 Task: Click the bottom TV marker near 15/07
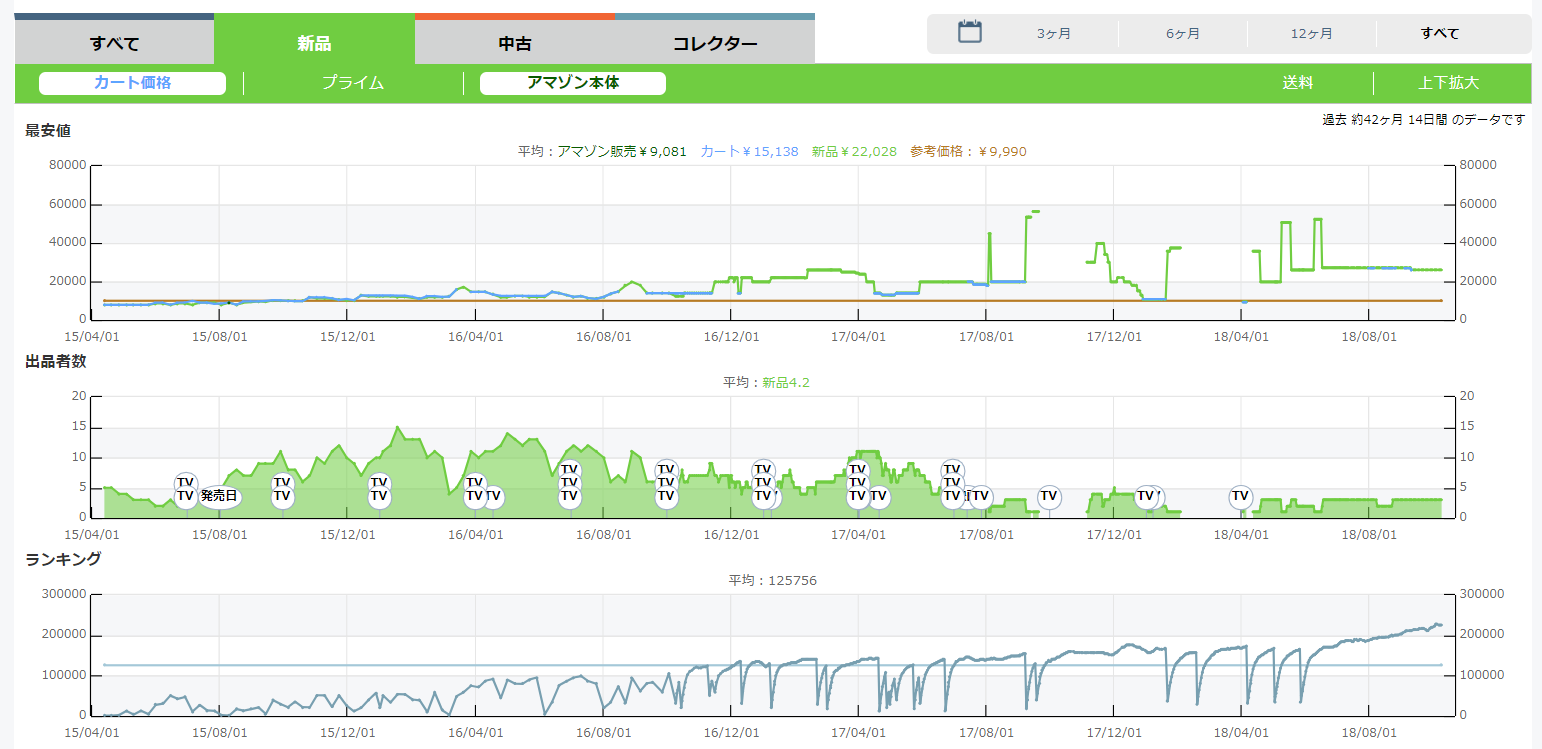click(185, 496)
